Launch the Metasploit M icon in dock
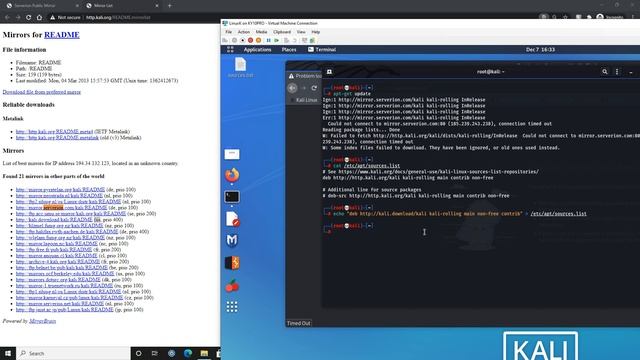The width and height of the screenshot is (640, 360). (232, 240)
